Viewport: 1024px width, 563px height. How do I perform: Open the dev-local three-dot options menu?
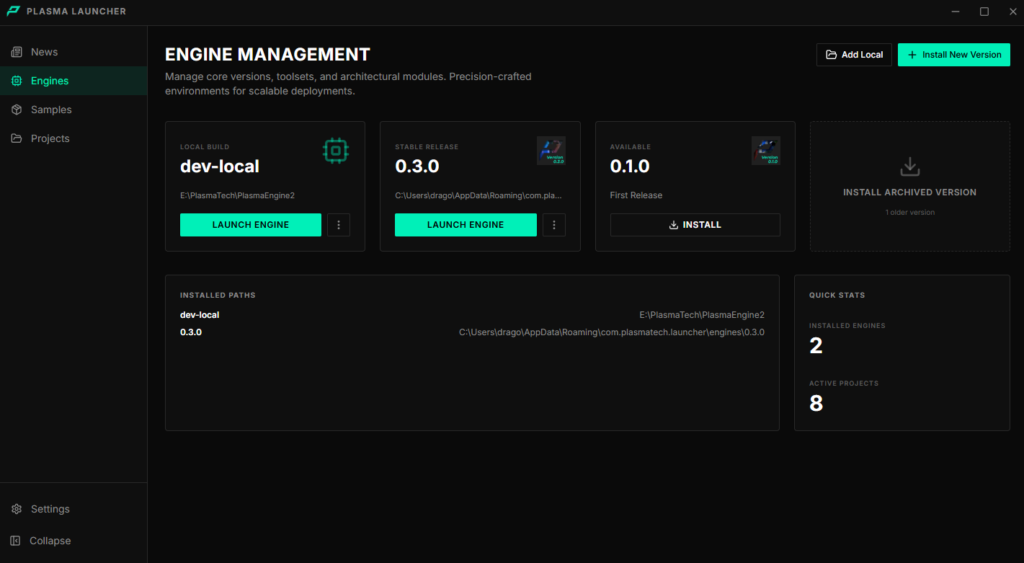(338, 225)
